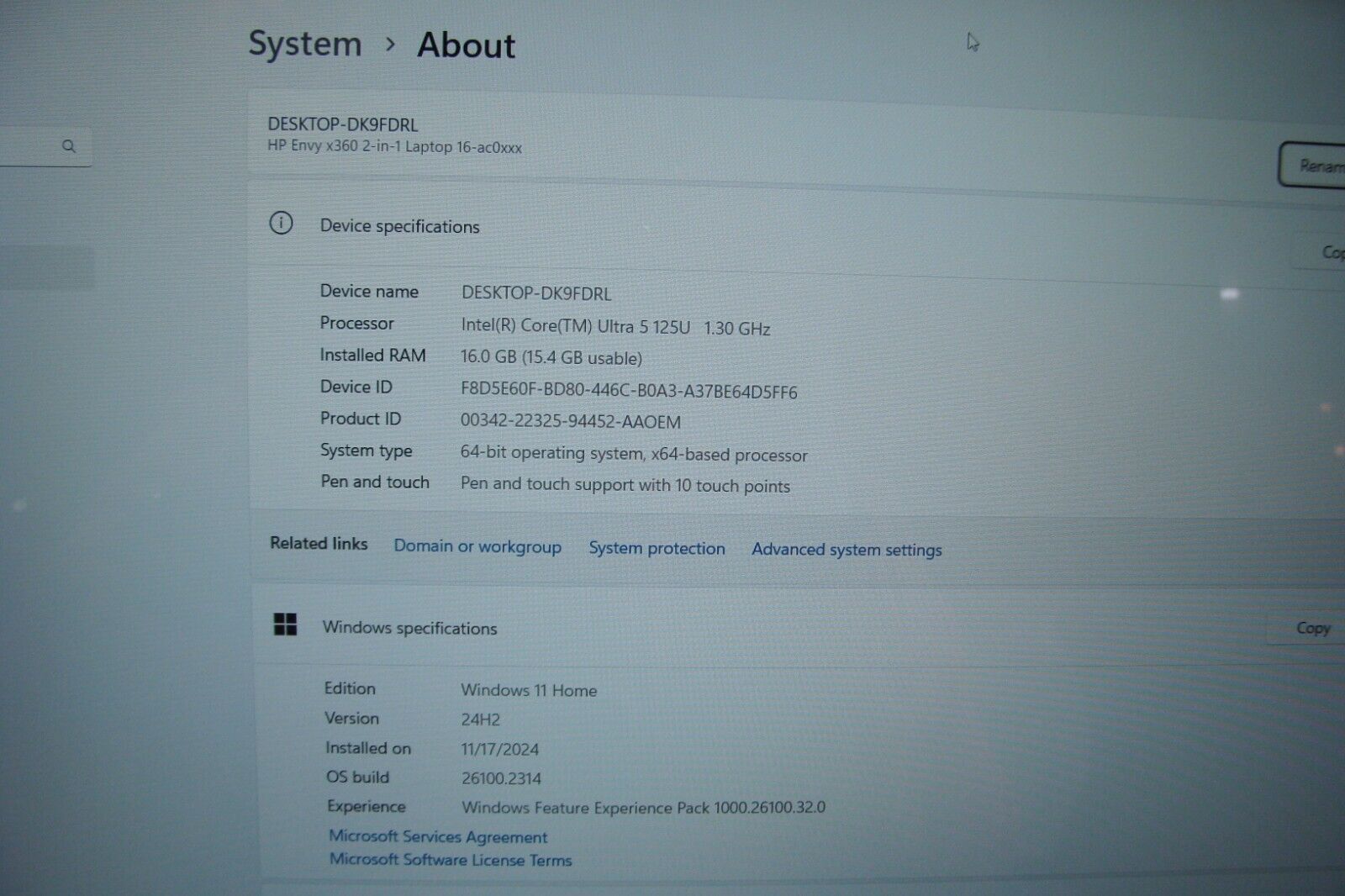Click the Product ID value text

[570, 421]
